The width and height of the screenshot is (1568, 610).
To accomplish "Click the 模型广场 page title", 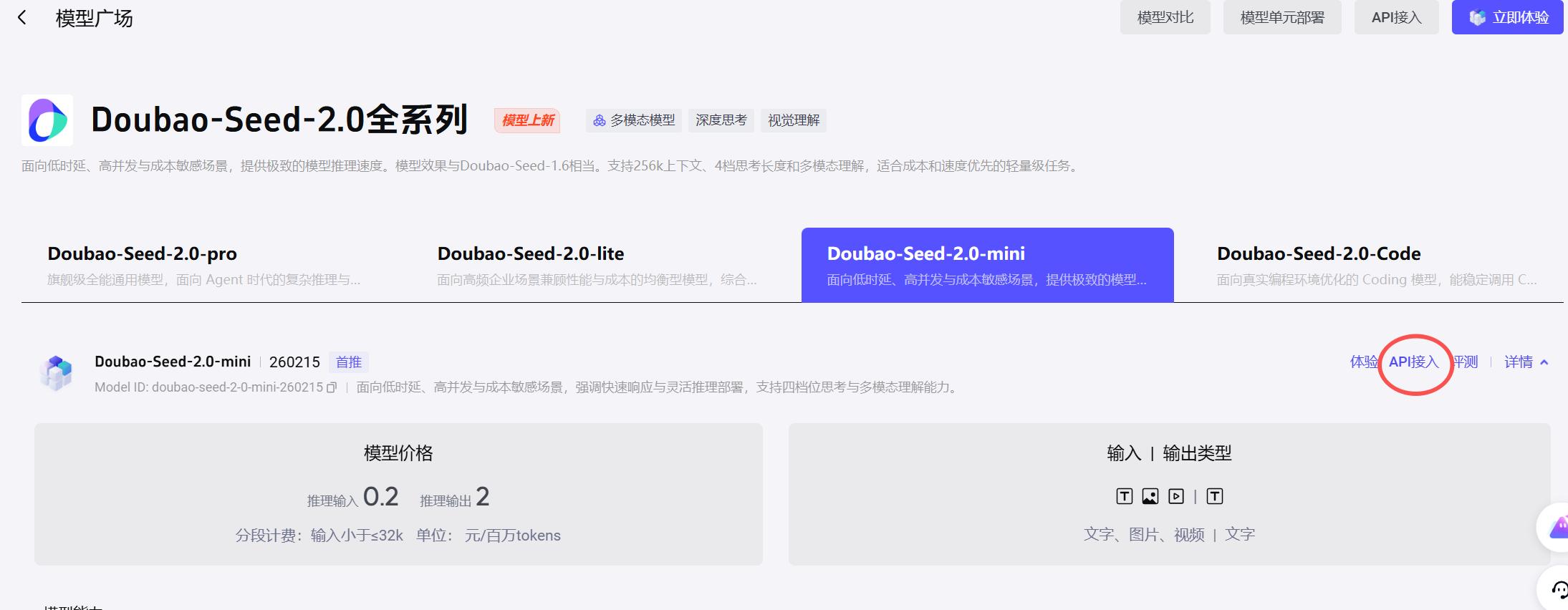I will point(95,18).
